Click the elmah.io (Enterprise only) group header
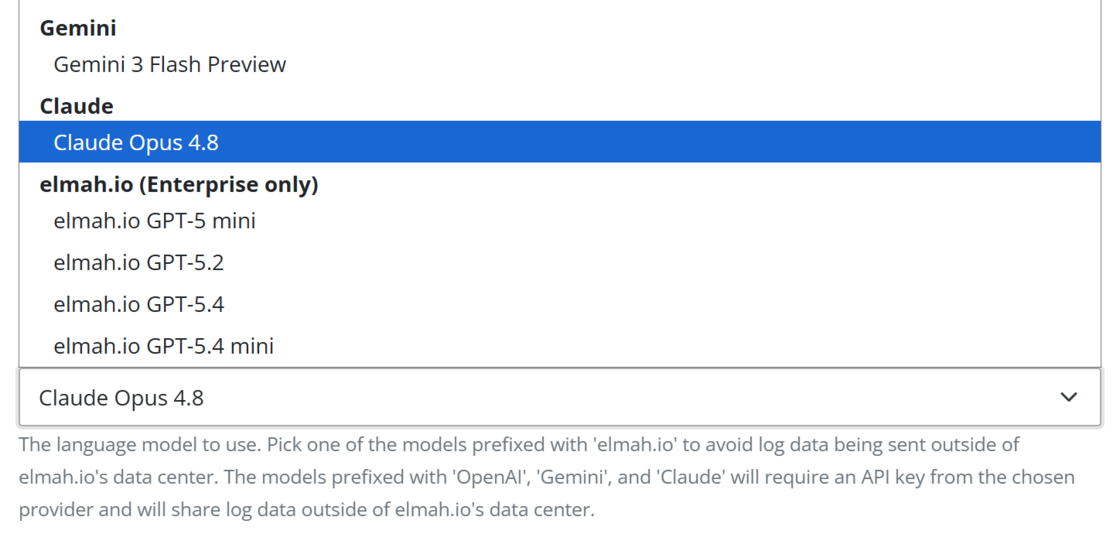Image resolution: width=1120 pixels, height=534 pixels. coord(179,185)
